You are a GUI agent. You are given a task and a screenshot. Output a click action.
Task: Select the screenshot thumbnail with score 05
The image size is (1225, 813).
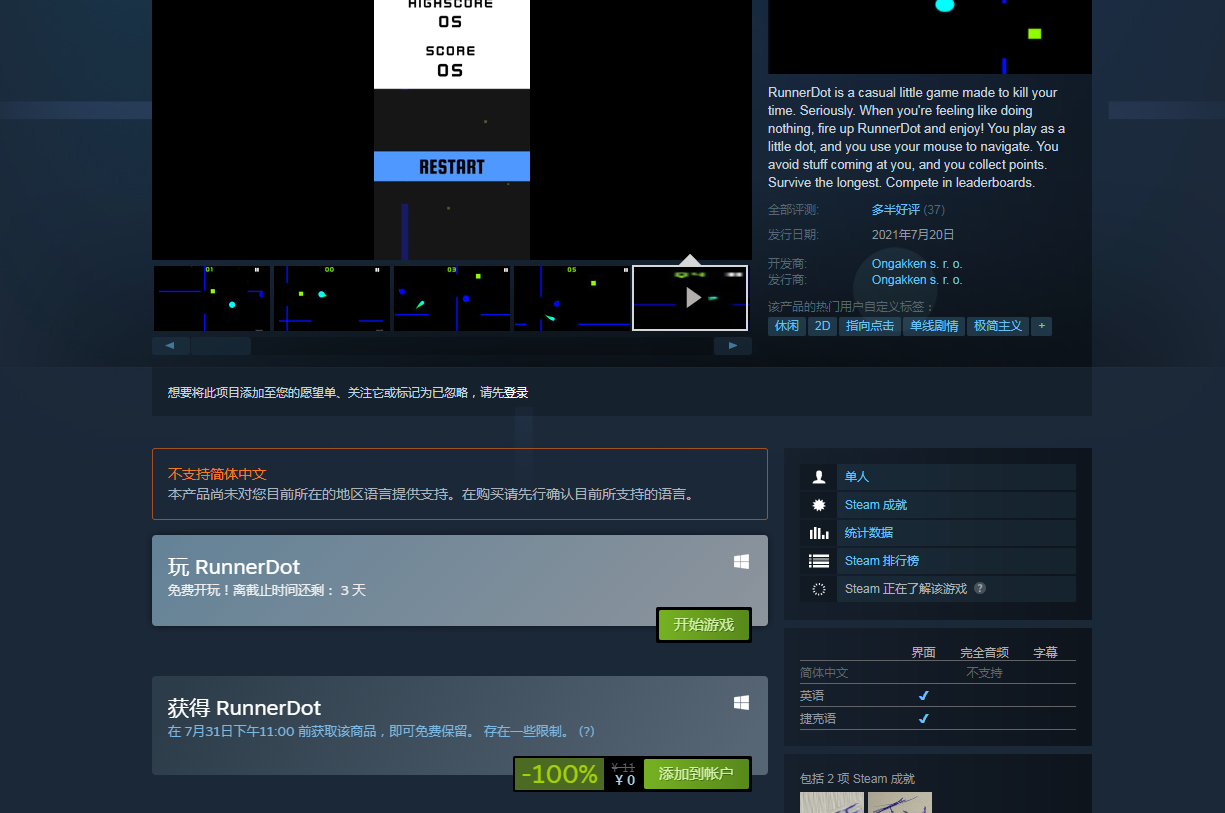click(572, 298)
